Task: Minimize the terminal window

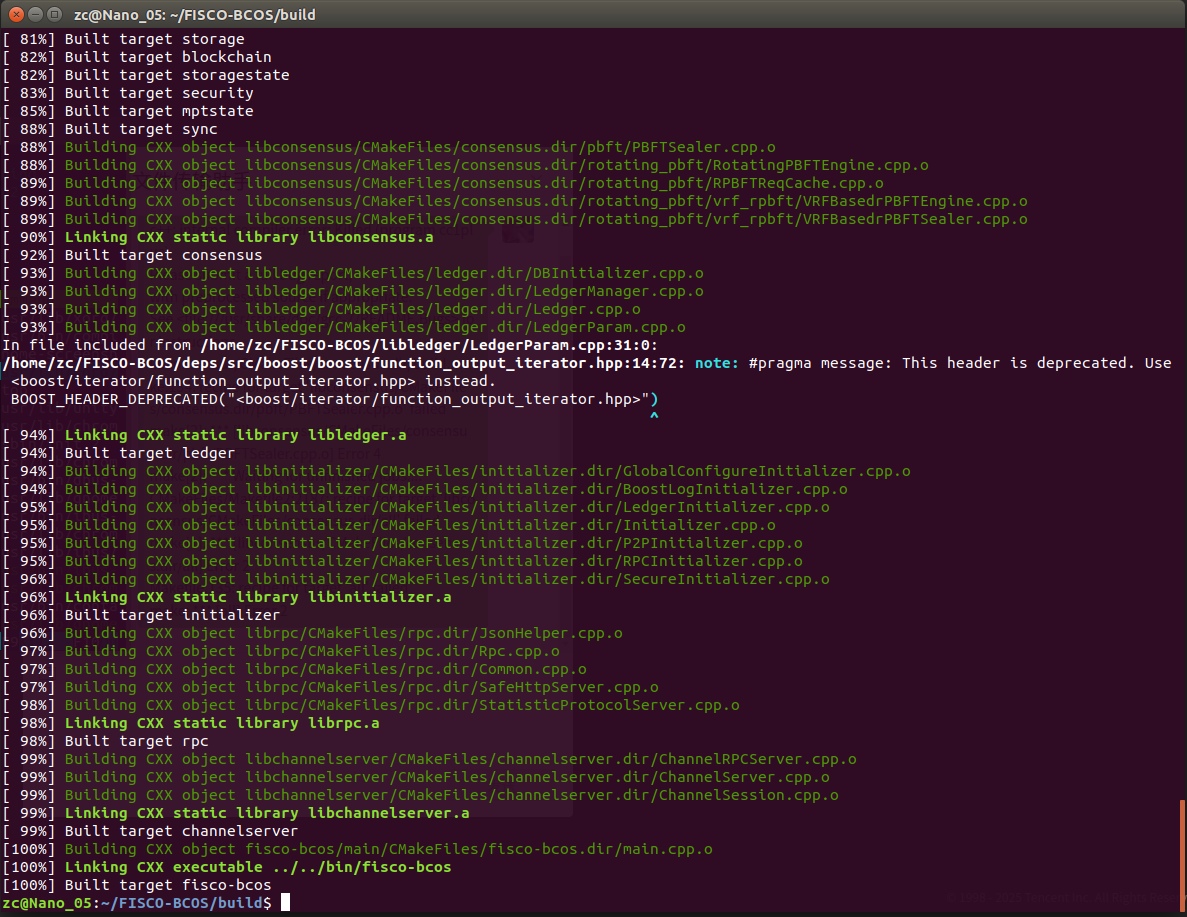Action: [x=35, y=14]
